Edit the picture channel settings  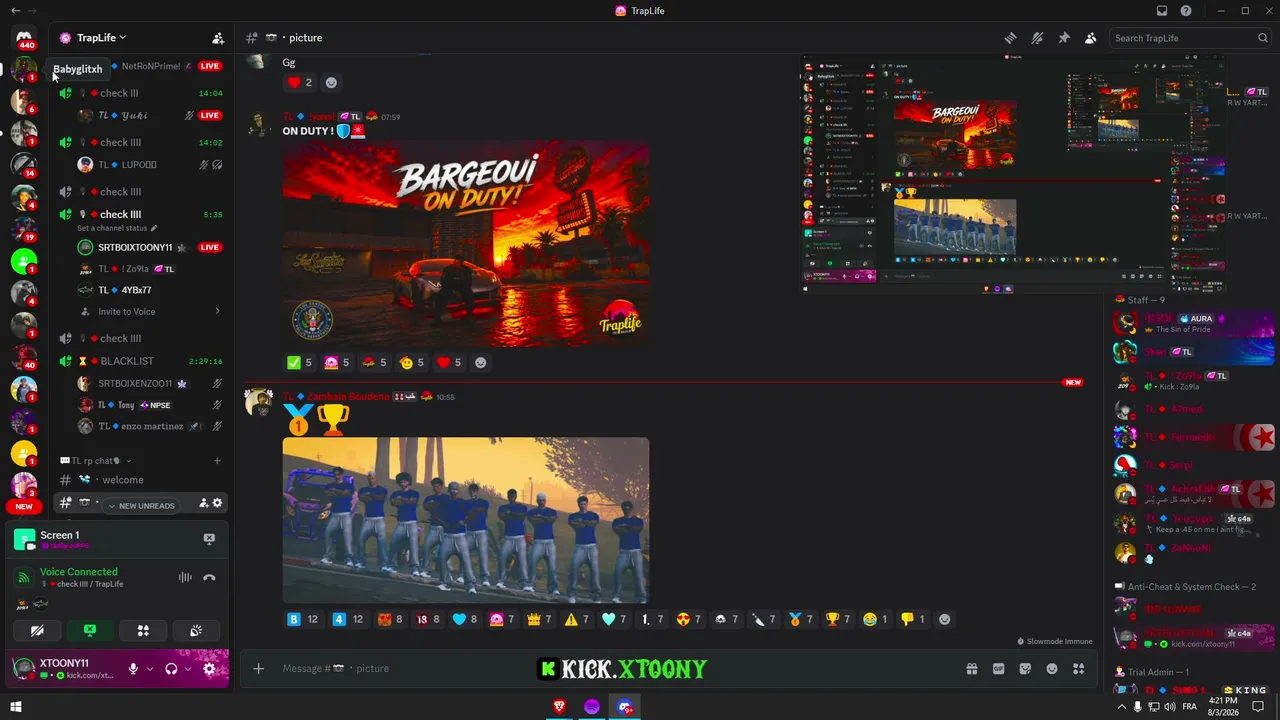click(217, 503)
